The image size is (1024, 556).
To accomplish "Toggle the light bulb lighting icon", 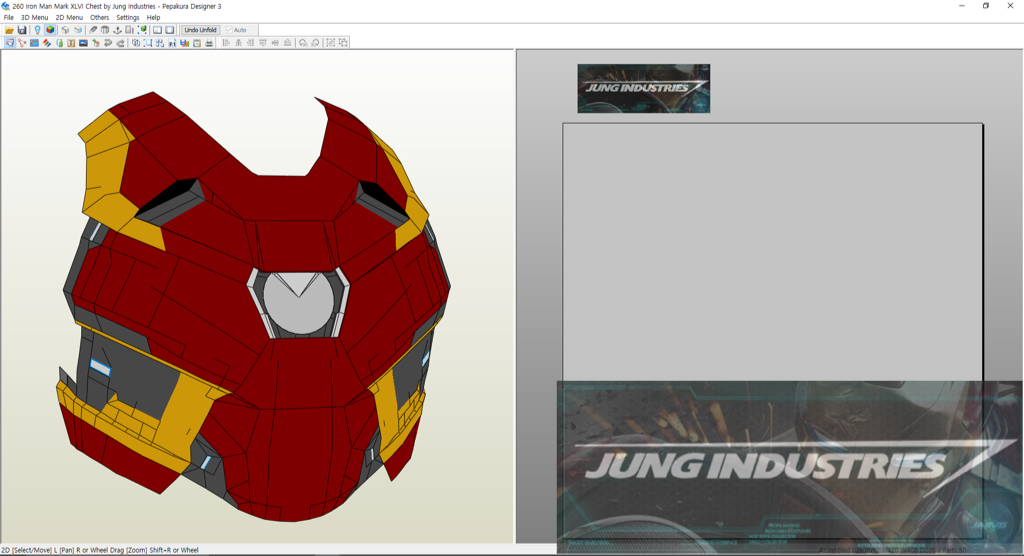I will point(37,30).
